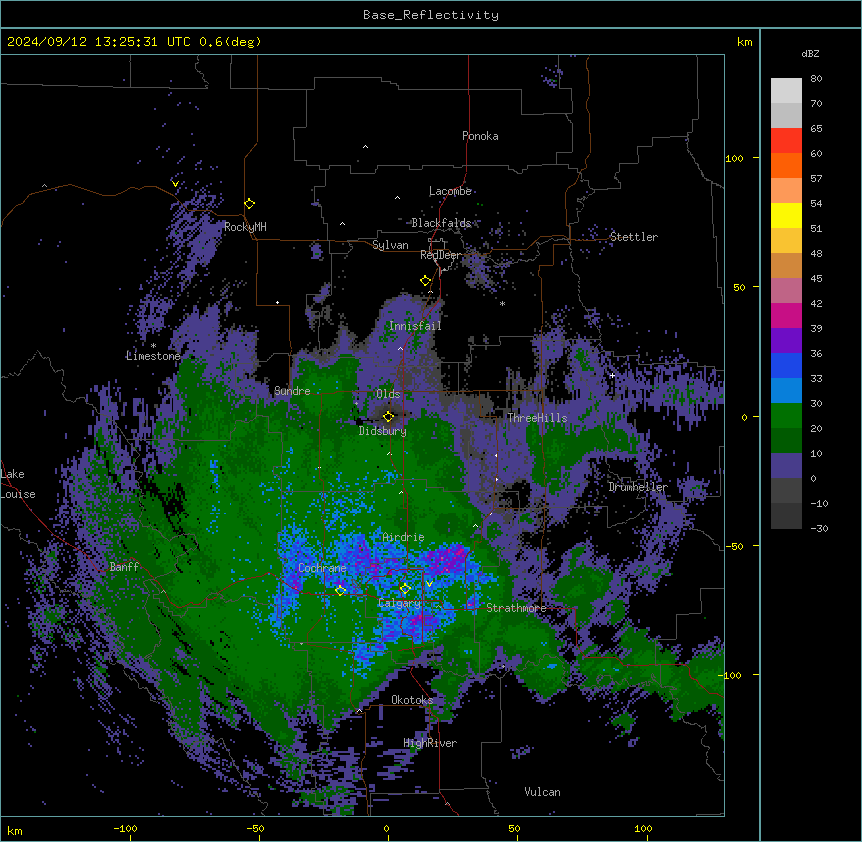This screenshot has height=842, width=862.
Task: Click the orange 60 dBZ legend swatch
Action: (x=786, y=165)
